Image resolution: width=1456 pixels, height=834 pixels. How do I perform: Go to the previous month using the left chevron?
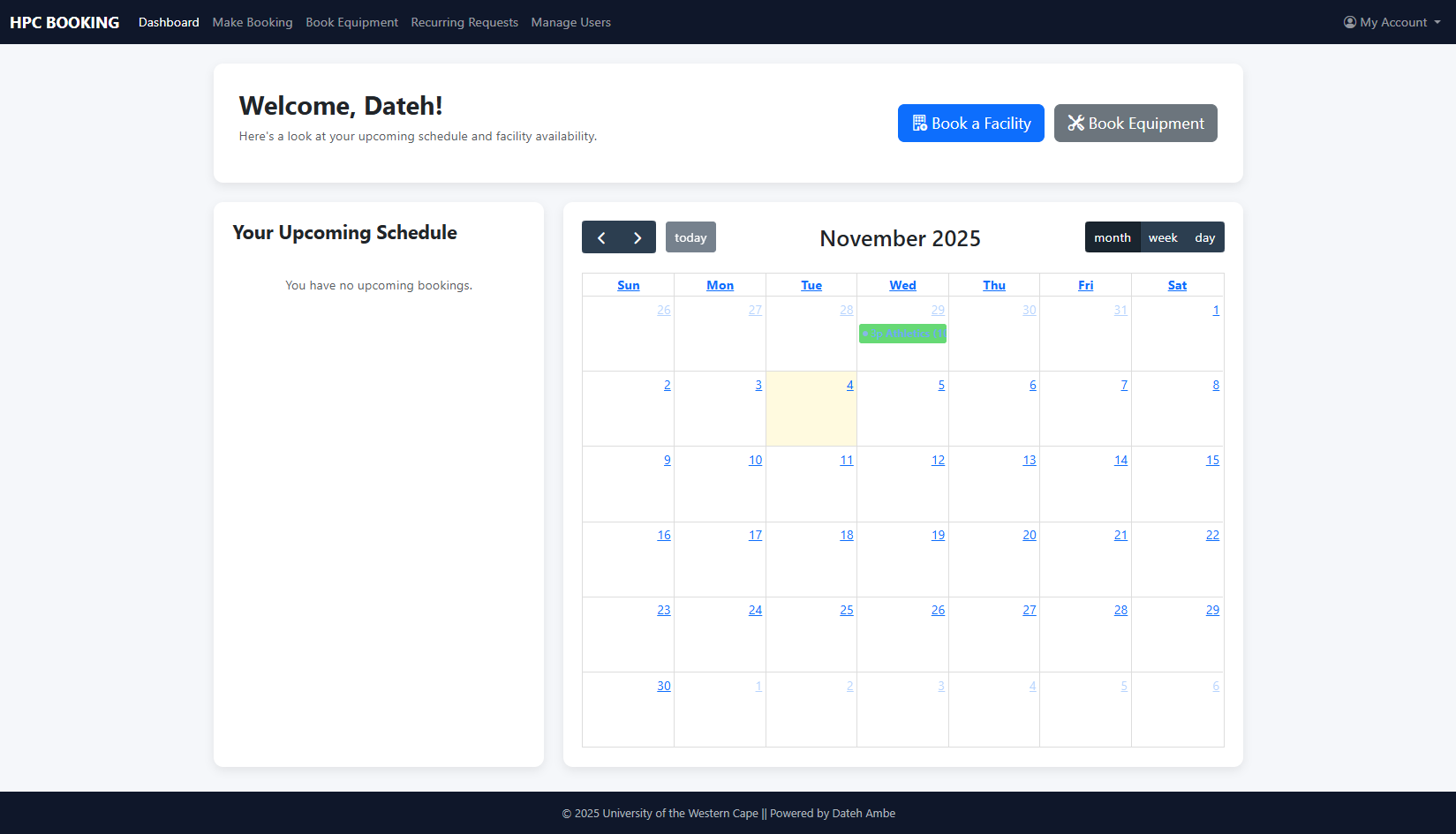tap(601, 237)
